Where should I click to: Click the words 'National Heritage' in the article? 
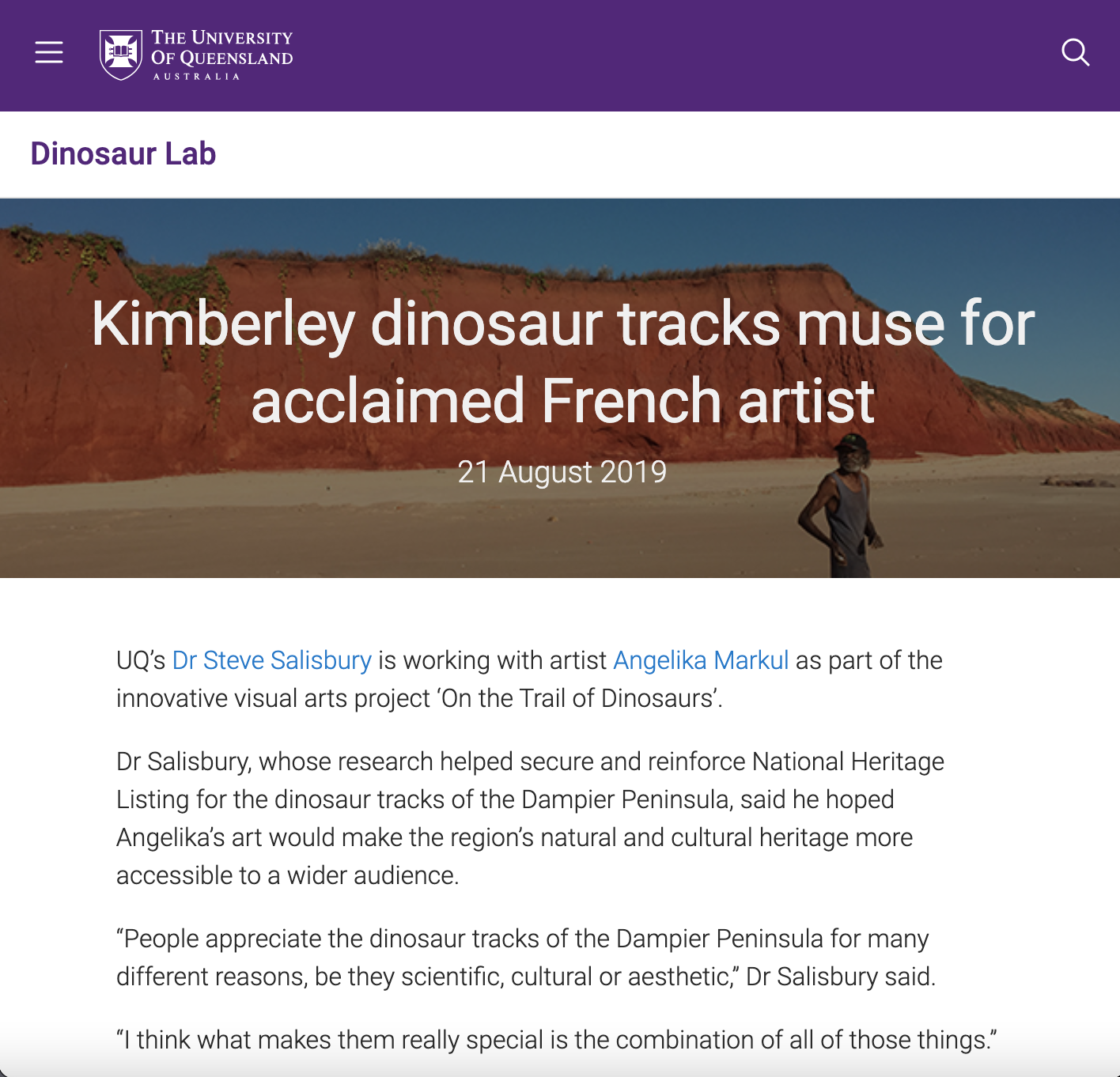pos(848,761)
